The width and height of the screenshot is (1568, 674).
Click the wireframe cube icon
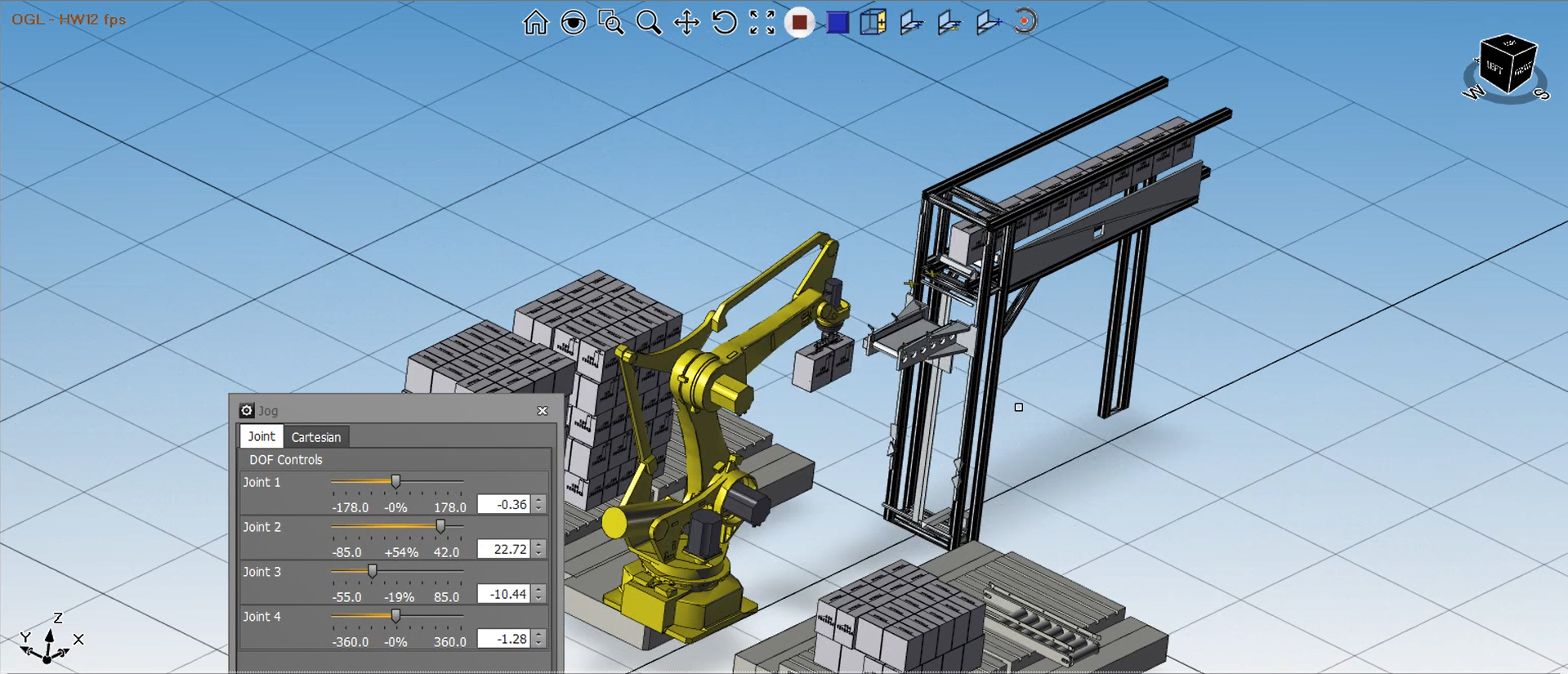[x=873, y=22]
